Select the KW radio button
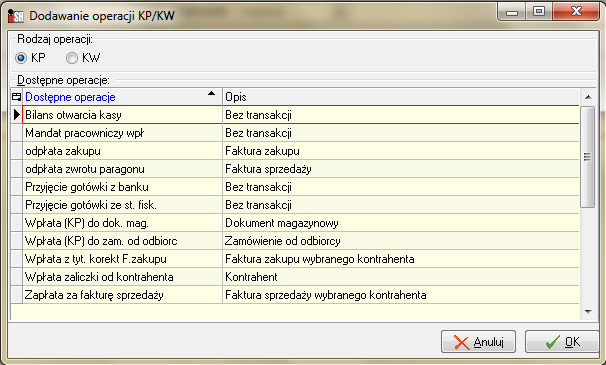Screen dimensions: 606x365 coord(72,58)
